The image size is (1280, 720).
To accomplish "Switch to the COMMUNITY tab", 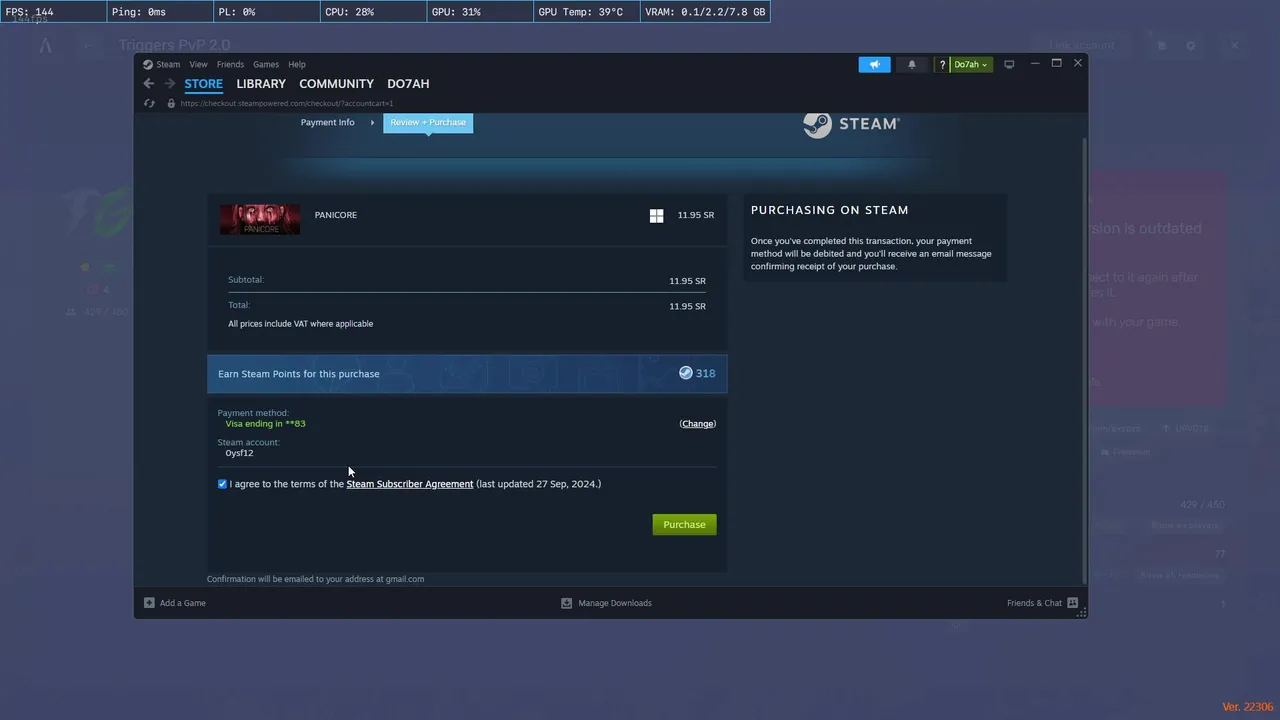I will (336, 84).
